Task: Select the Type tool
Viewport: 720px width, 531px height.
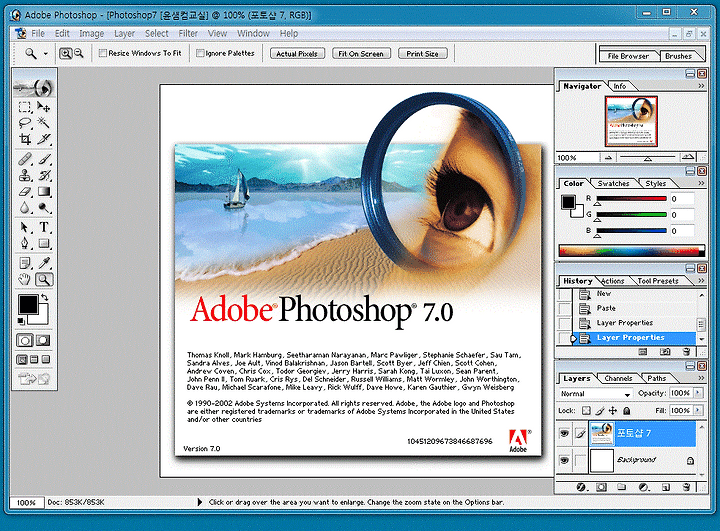Action: (44, 227)
